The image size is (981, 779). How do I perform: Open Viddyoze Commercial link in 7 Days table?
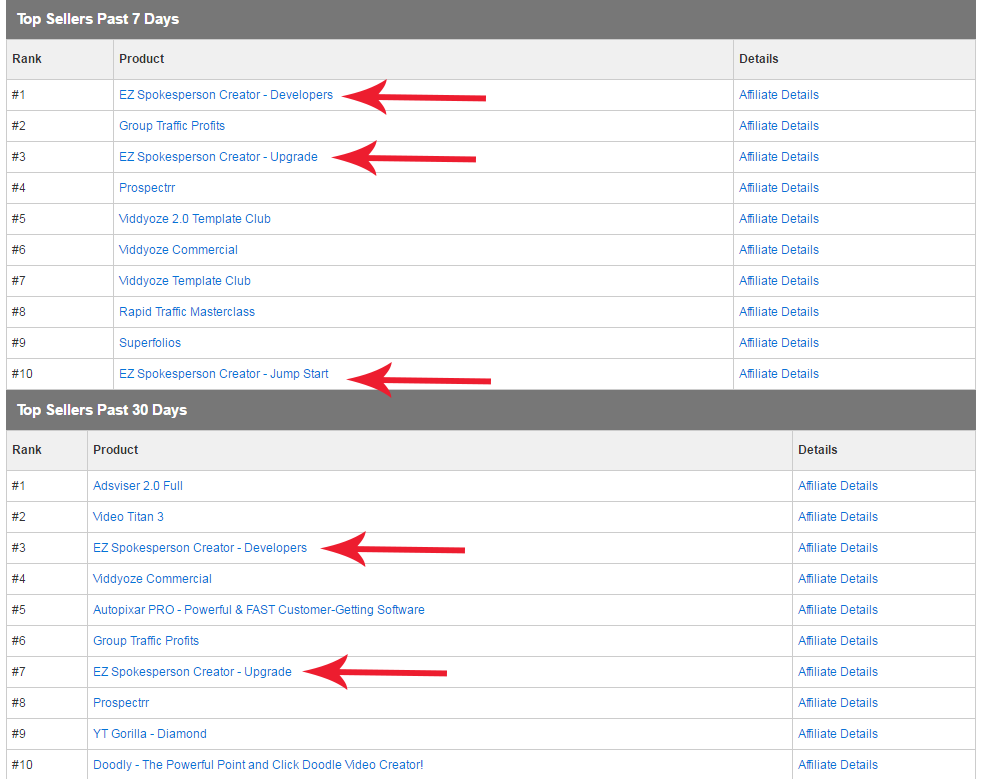178,250
